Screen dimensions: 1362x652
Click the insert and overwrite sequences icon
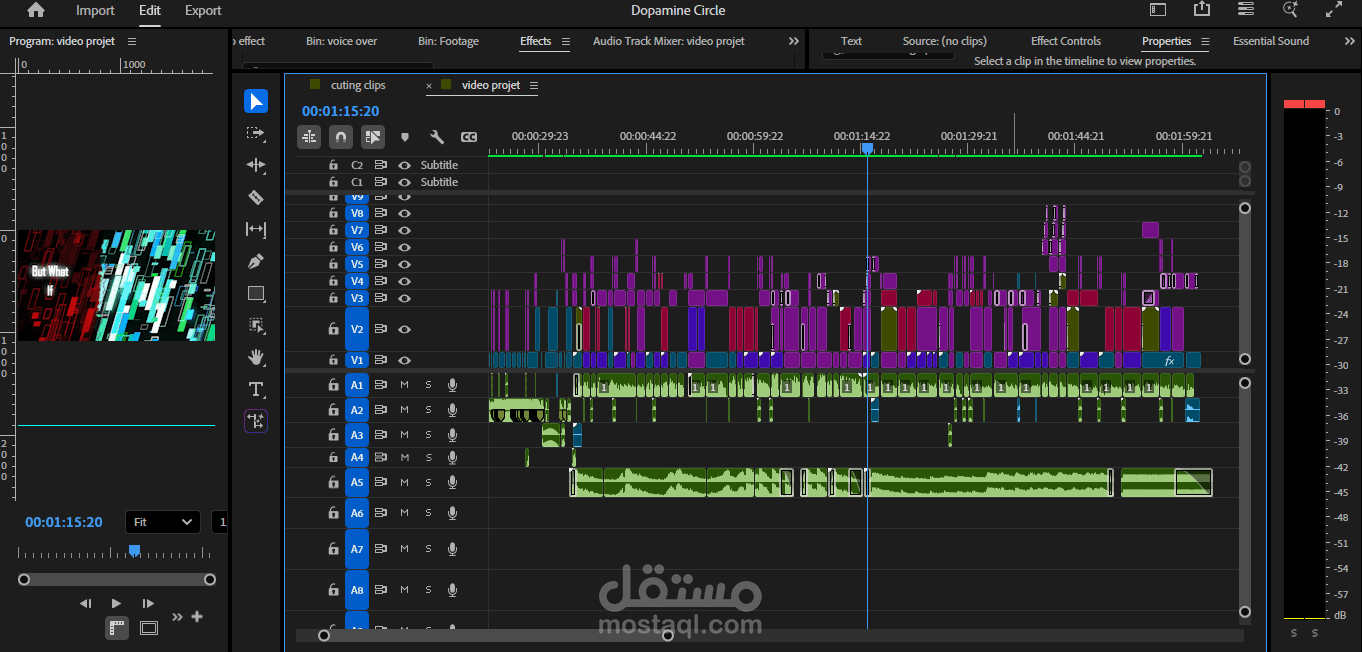[x=309, y=137]
